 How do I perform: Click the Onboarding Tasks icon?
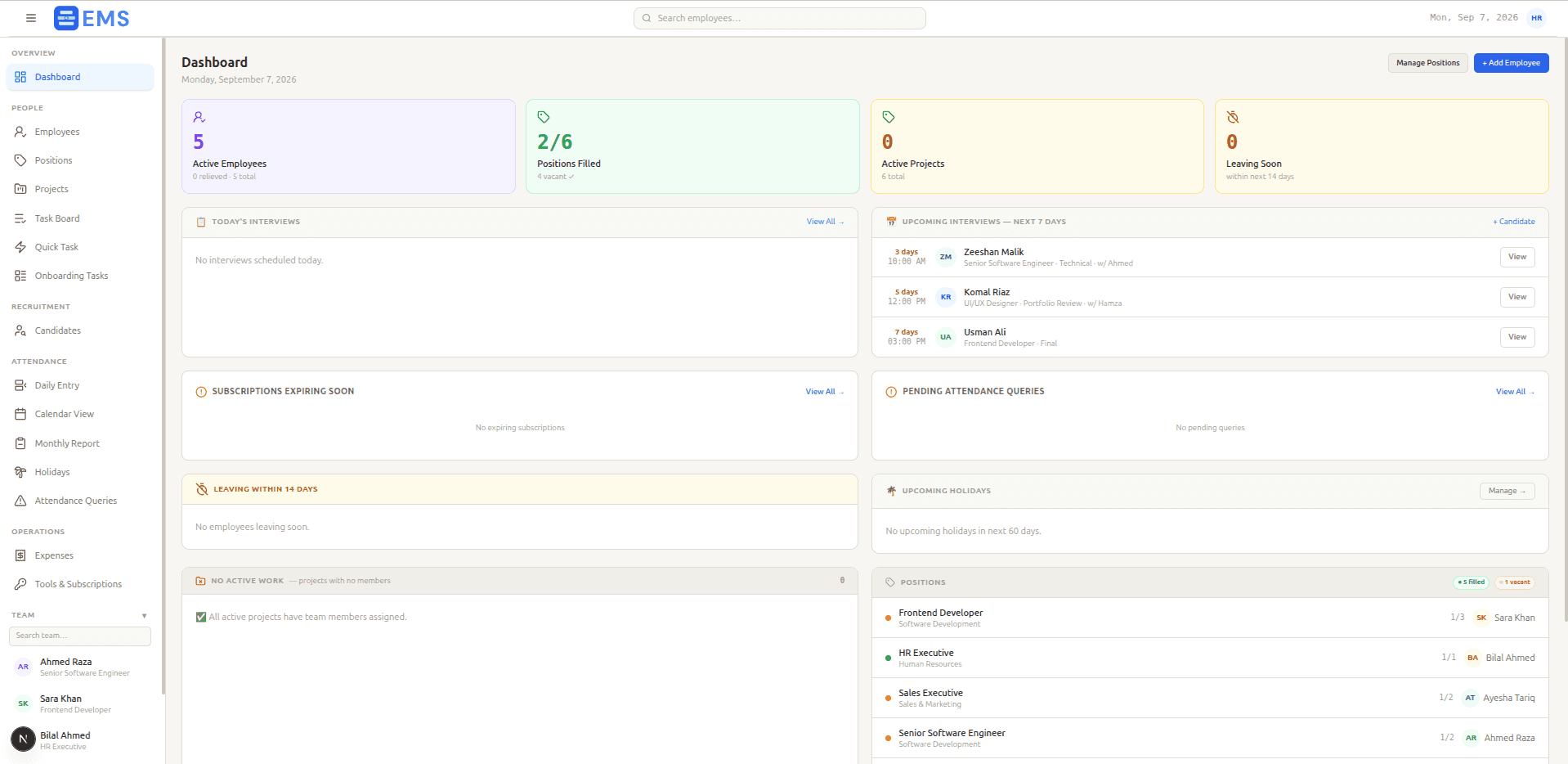pos(20,276)
